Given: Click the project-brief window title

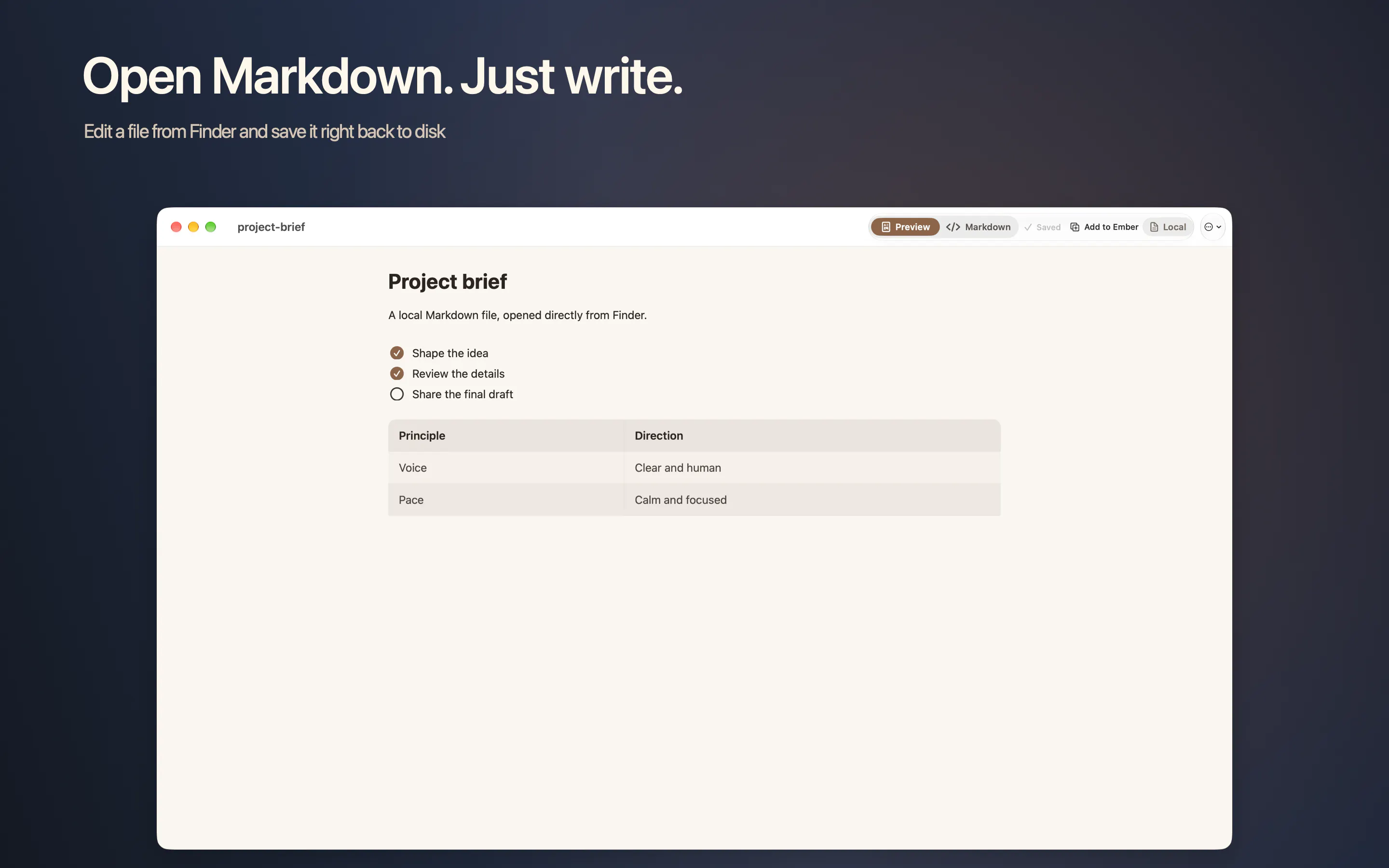Looking at the screenshot, I should pos(271,227).
